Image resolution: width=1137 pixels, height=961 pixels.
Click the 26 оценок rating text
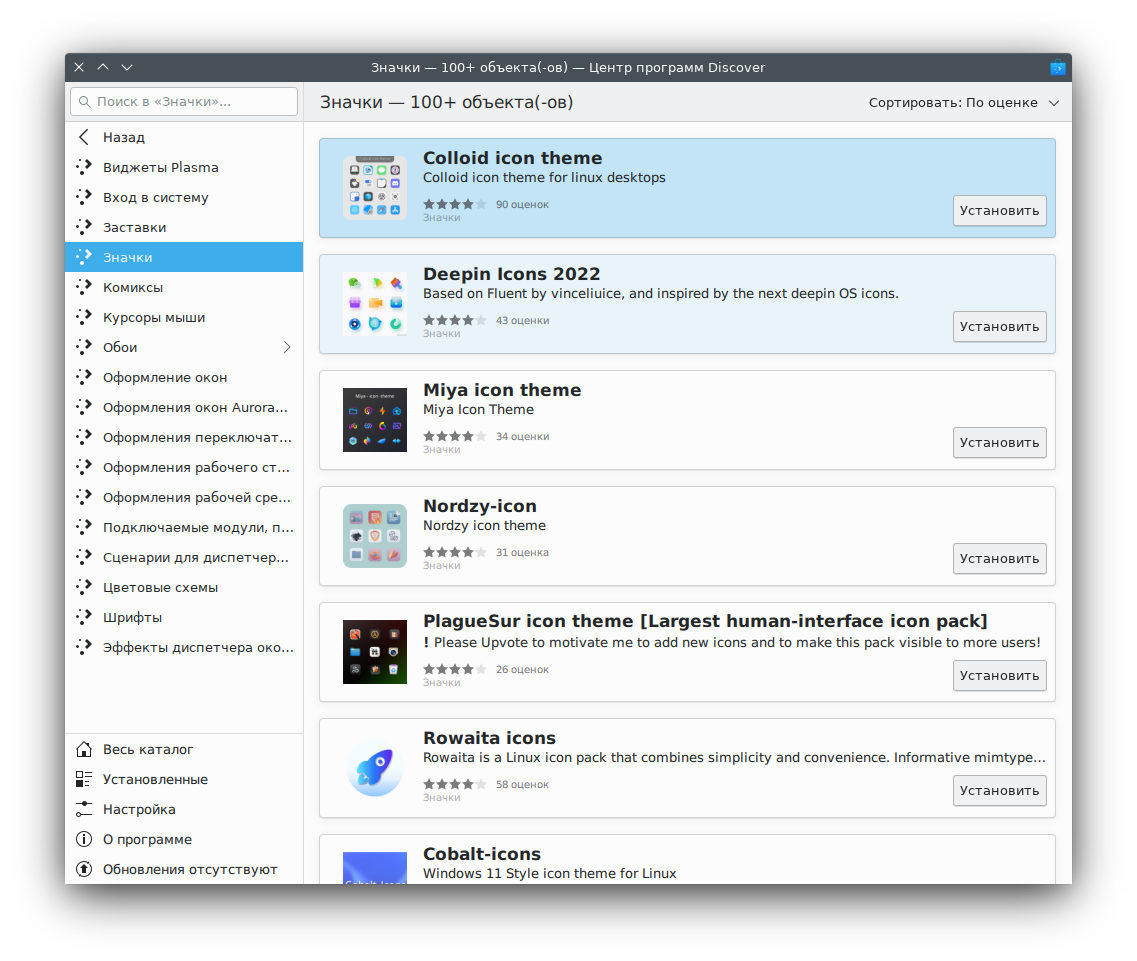pos(522,669)
